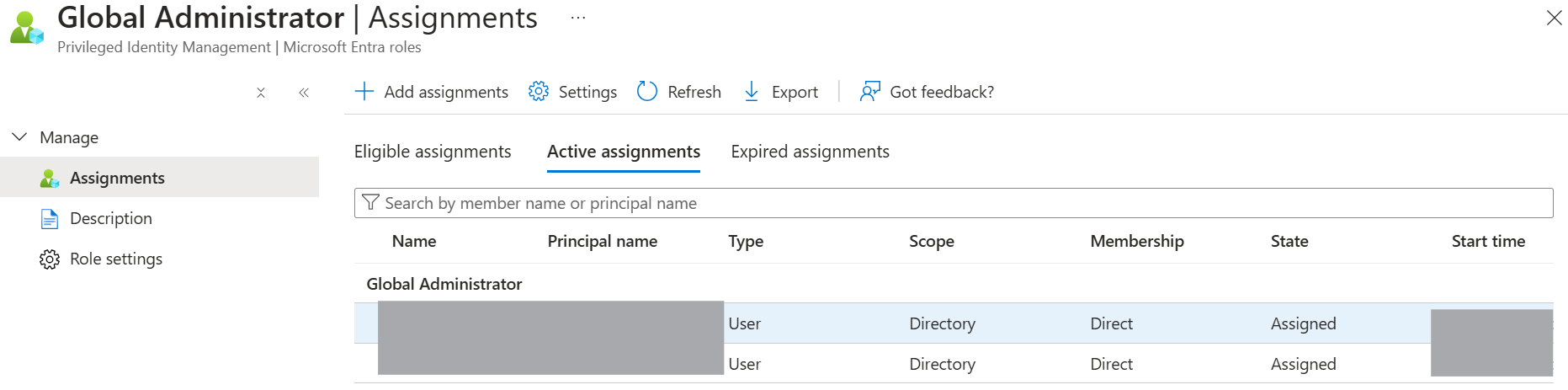Click the small X above the Manage menu
The image size is (1568, 390).
(261, 93)
